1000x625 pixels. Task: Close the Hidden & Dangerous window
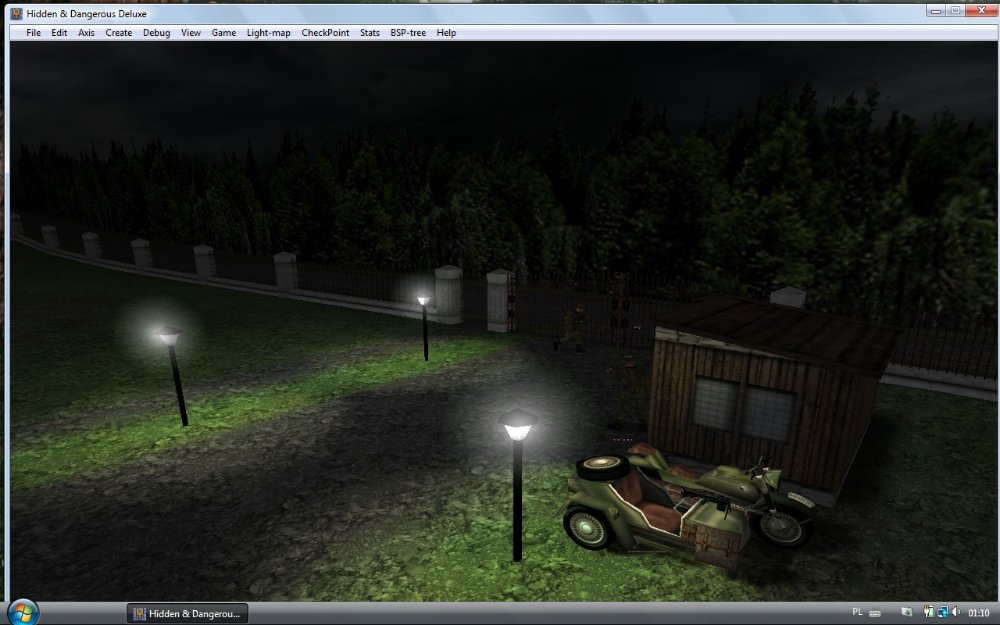[980, 10]
